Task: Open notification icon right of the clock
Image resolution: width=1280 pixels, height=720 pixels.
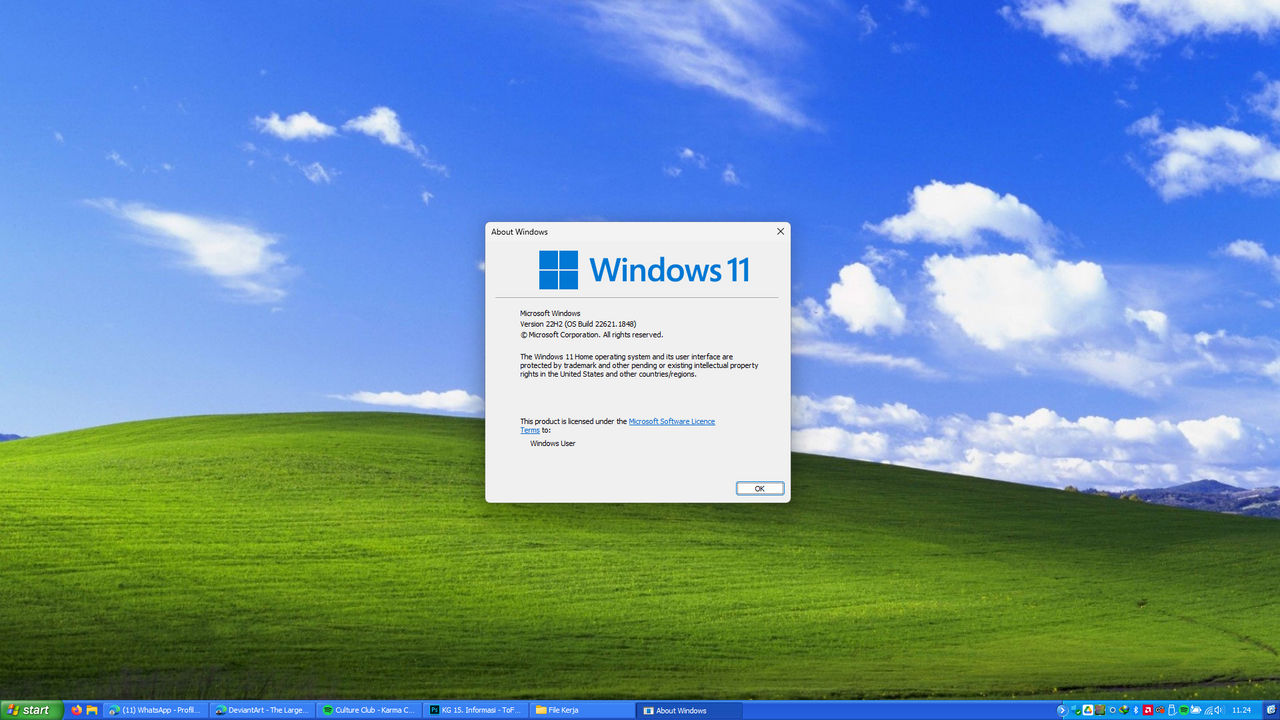Action: tap(1271, 710)
